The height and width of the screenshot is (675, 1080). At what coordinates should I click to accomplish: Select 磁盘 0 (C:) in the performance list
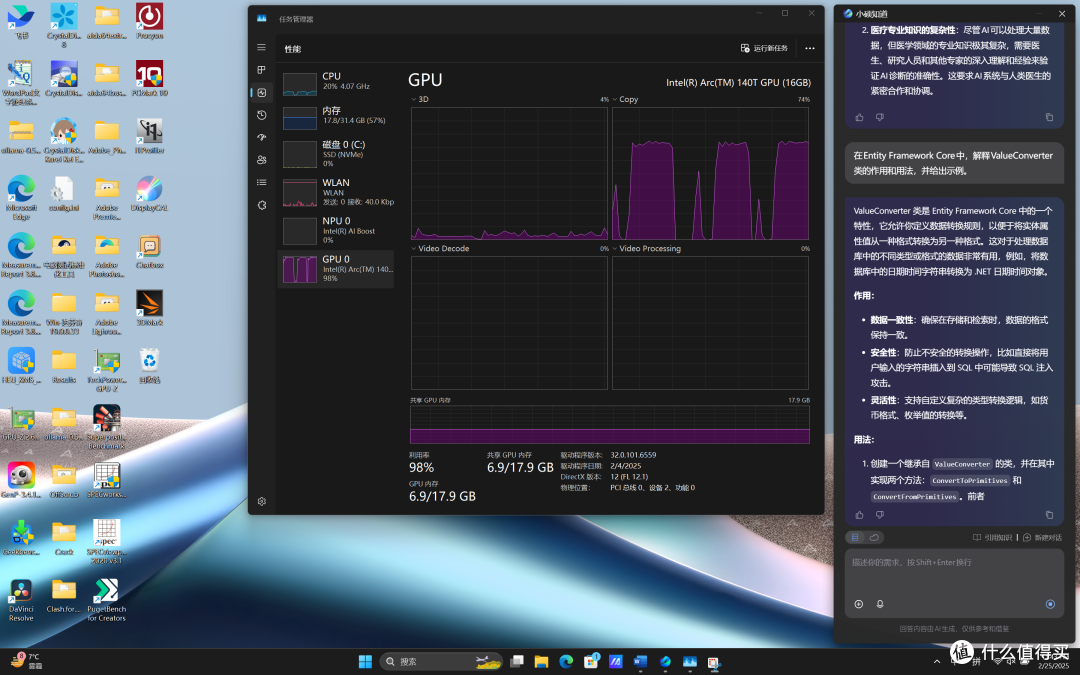click(x=336, y=154)
